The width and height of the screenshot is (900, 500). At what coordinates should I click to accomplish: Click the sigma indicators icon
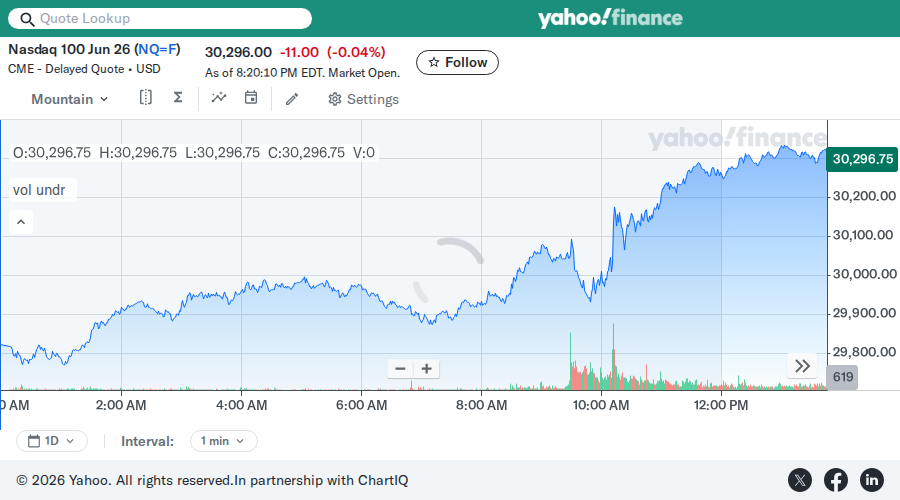(178, 98)
